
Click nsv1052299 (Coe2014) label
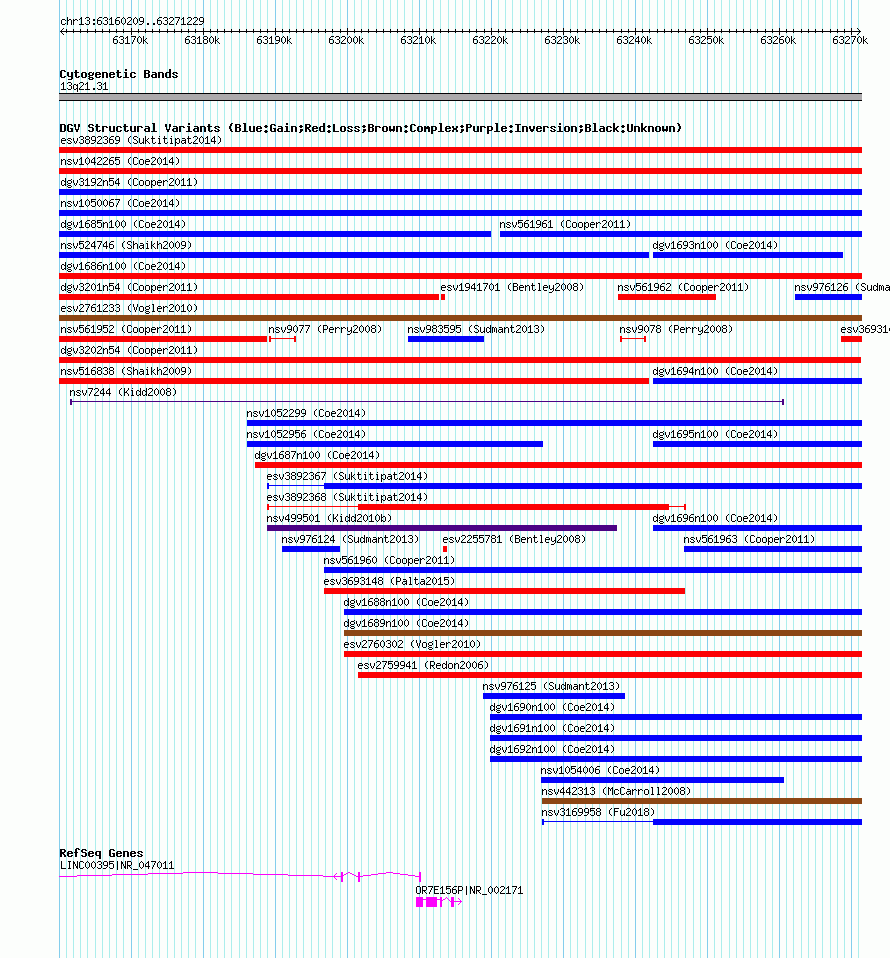306,413
